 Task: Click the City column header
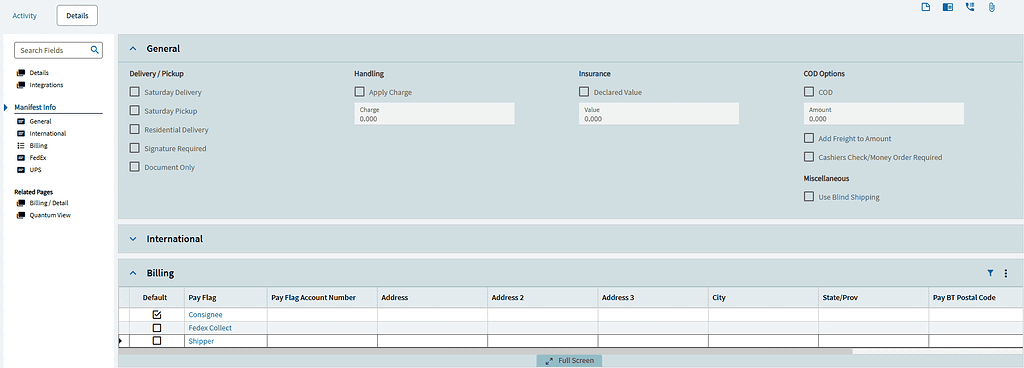tap(763, 297)
